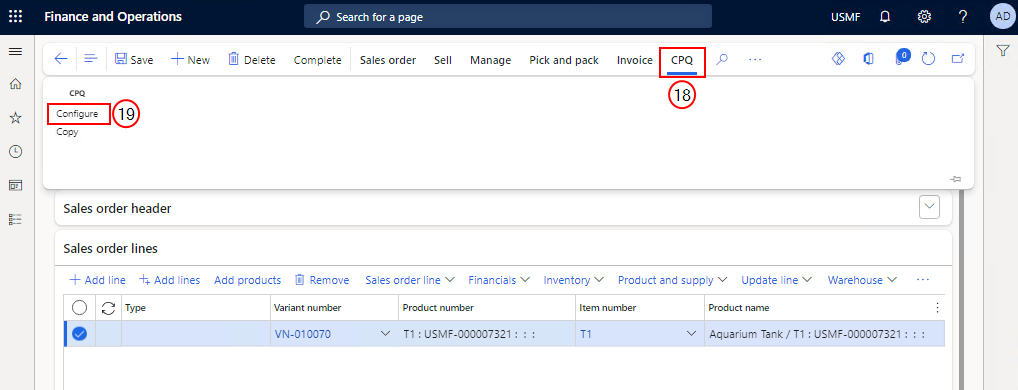Open the Product and supply dropdown
The width and height of the screenshot is (1018, 390).
tap(673, 280)
